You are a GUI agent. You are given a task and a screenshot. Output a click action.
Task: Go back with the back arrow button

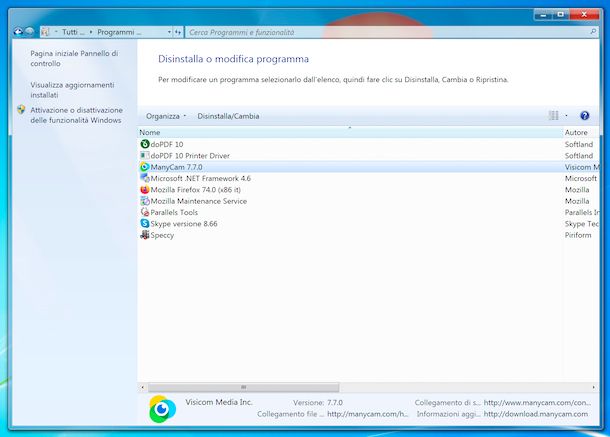[18, 32]
